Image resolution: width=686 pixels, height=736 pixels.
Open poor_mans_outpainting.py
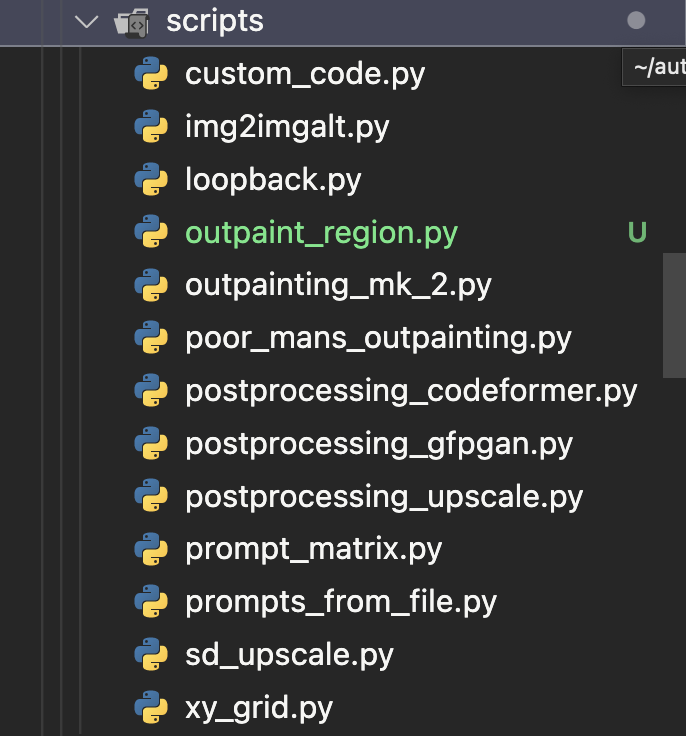point(378,338)
